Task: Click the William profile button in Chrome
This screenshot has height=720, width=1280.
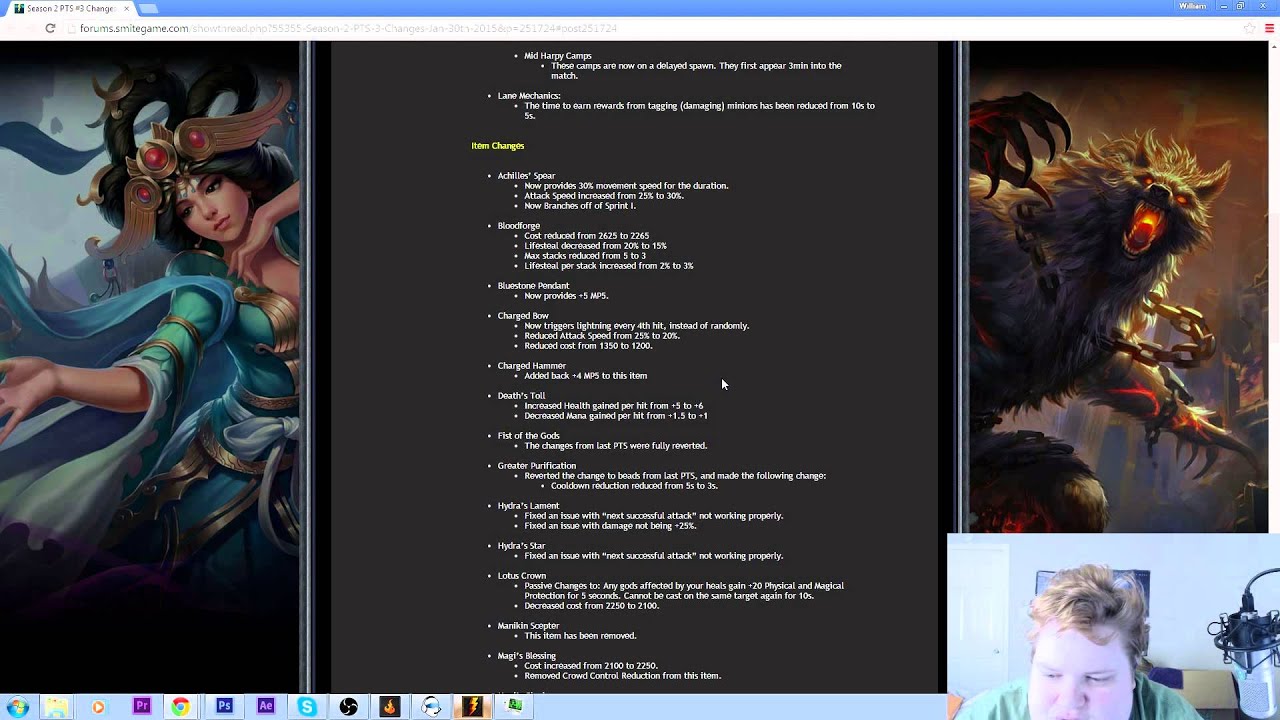Action: tap(1193, 6)
